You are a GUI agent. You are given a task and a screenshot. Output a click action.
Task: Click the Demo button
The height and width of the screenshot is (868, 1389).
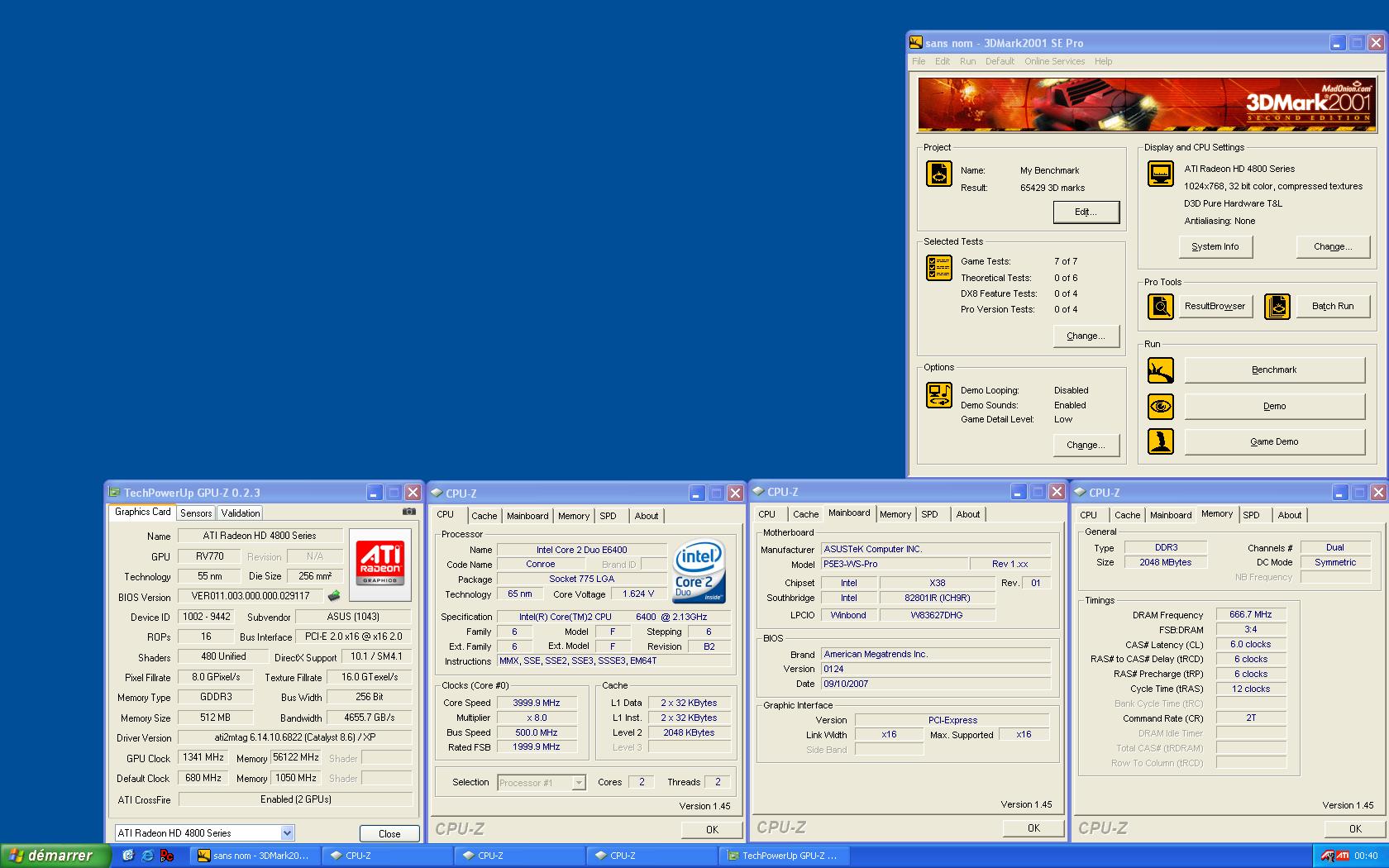[x=1274, y=406]
